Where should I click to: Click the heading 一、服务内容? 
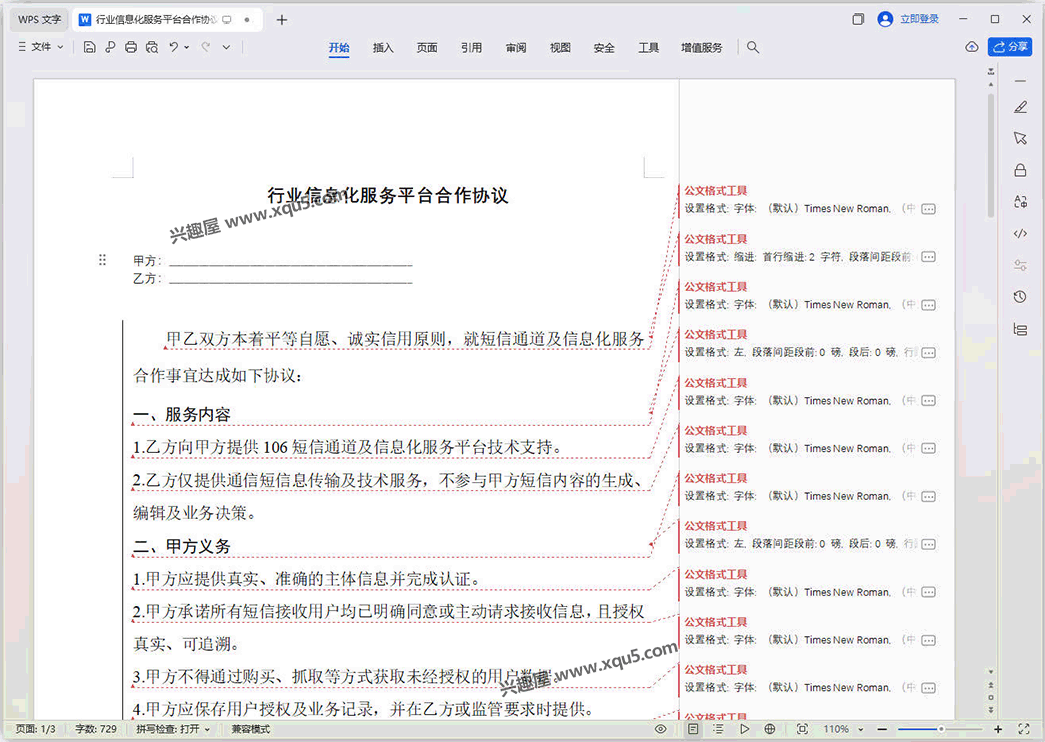pyautogui.click(x=181, y=415)
